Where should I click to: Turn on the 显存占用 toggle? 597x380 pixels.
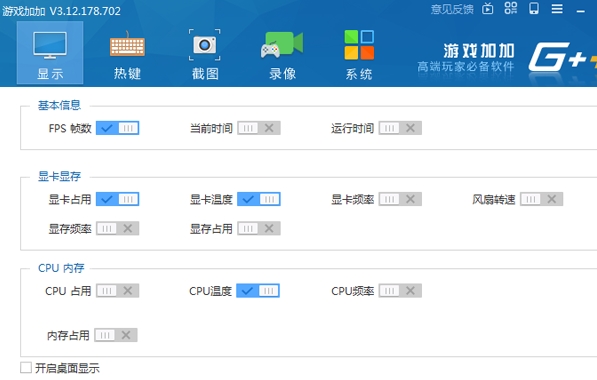click(x=259, y=228)
